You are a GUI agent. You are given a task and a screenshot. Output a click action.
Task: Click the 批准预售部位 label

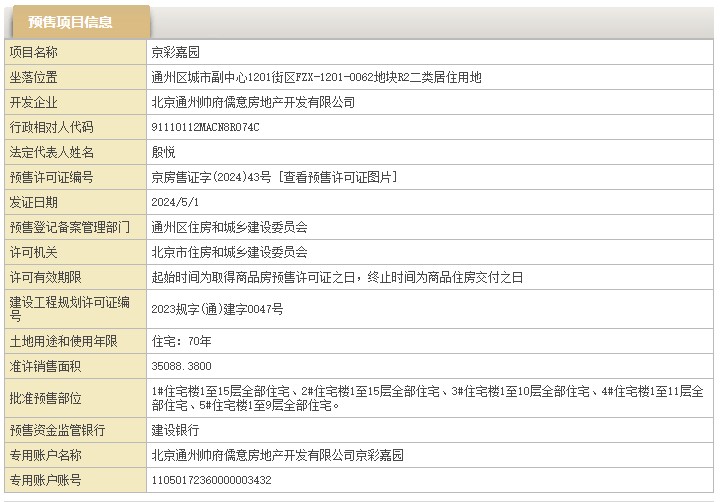point(45,398)
